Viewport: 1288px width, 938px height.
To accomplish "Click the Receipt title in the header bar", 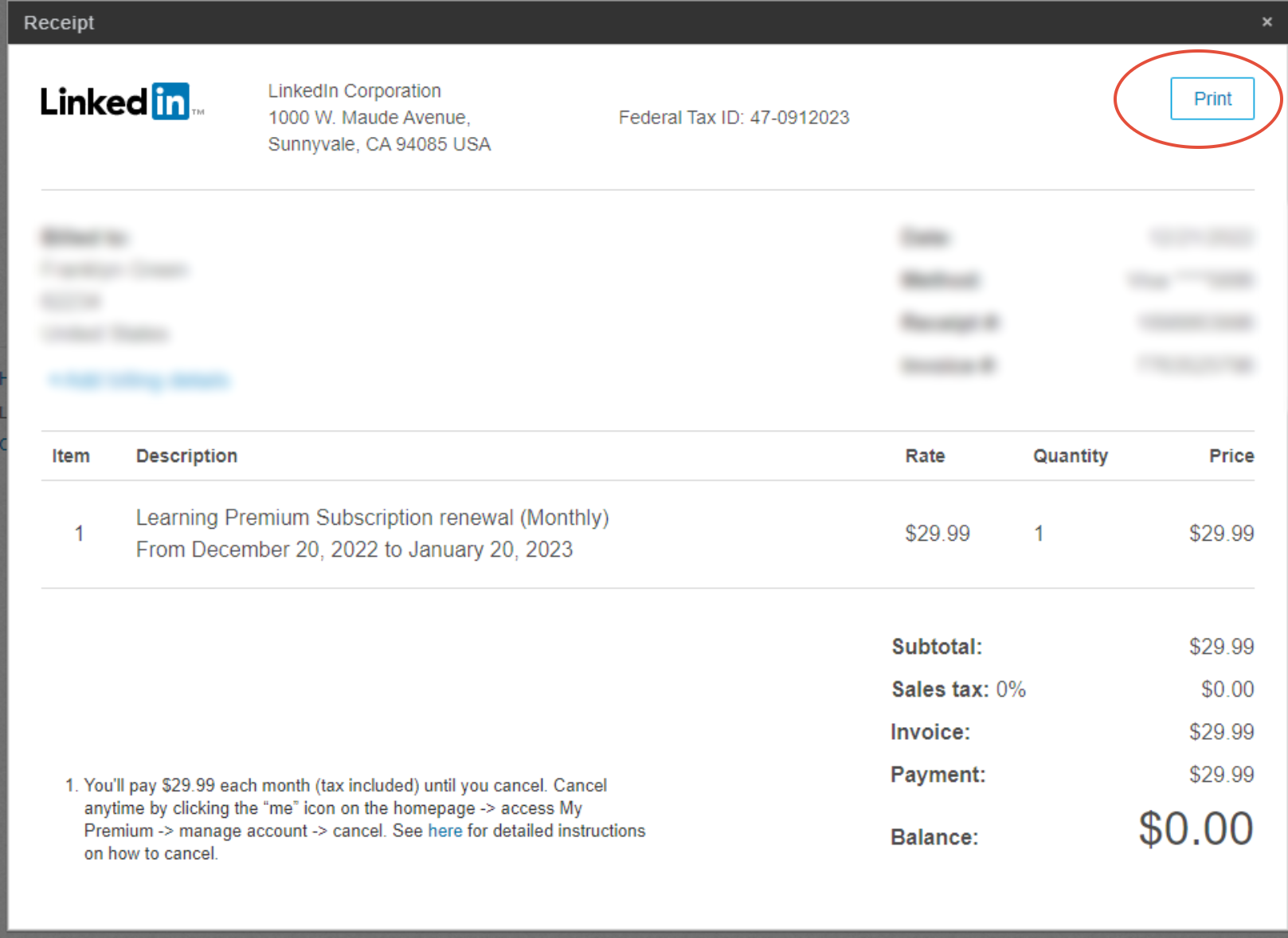I will [x=59, y=22].
